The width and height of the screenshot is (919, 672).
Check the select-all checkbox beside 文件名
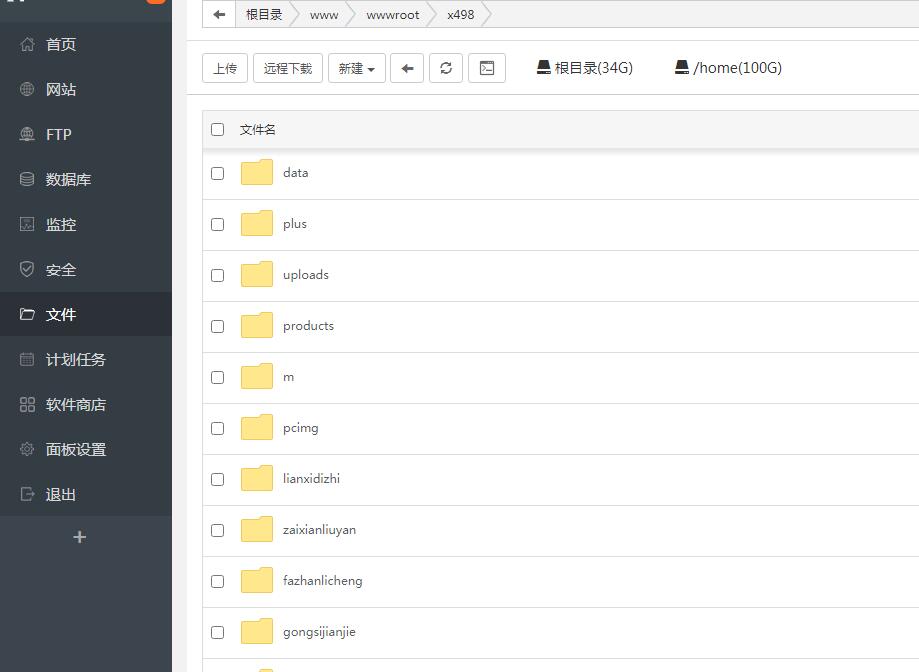(x=218, y=130)
